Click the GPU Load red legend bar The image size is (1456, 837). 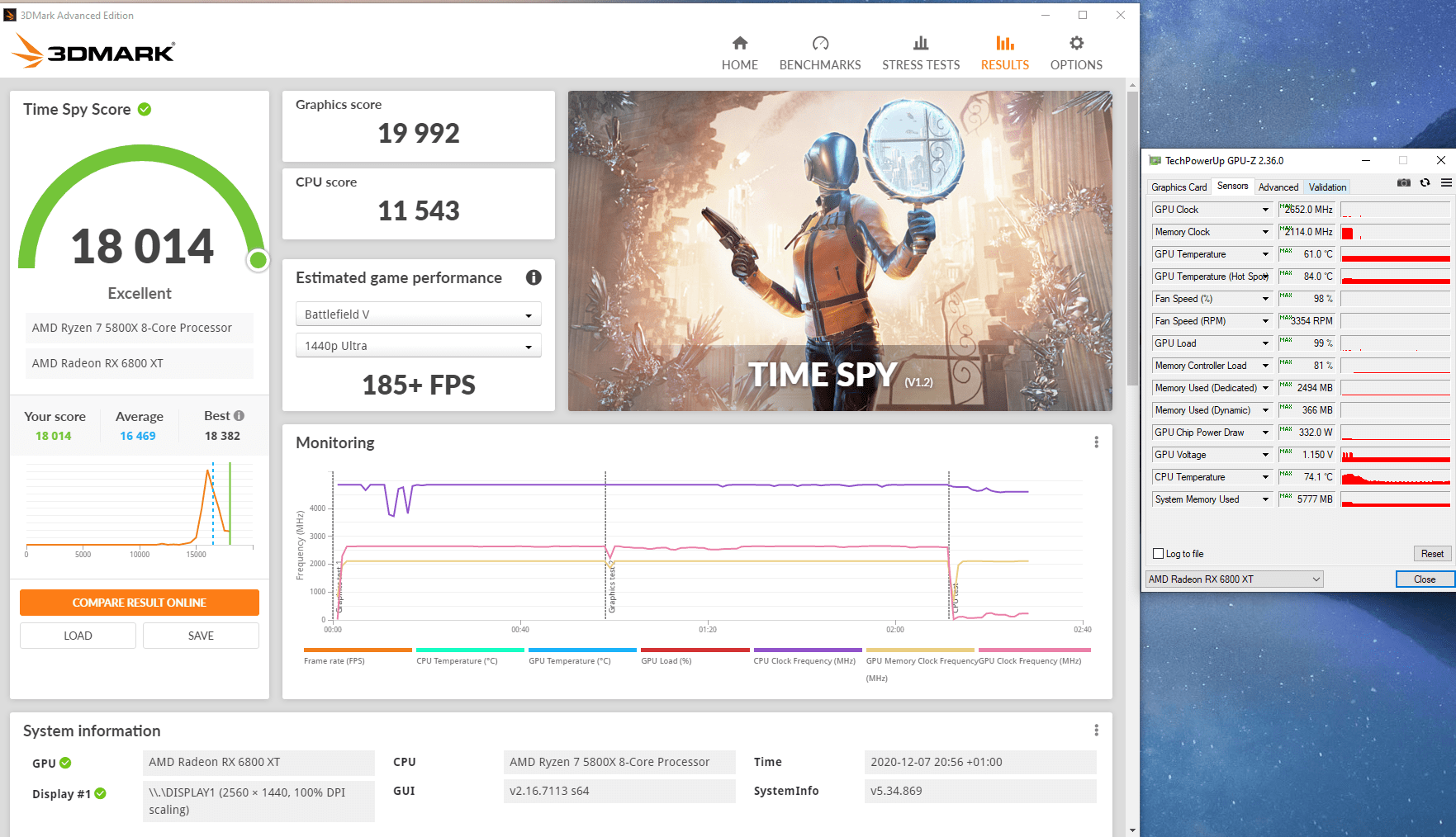coord(695,650)
